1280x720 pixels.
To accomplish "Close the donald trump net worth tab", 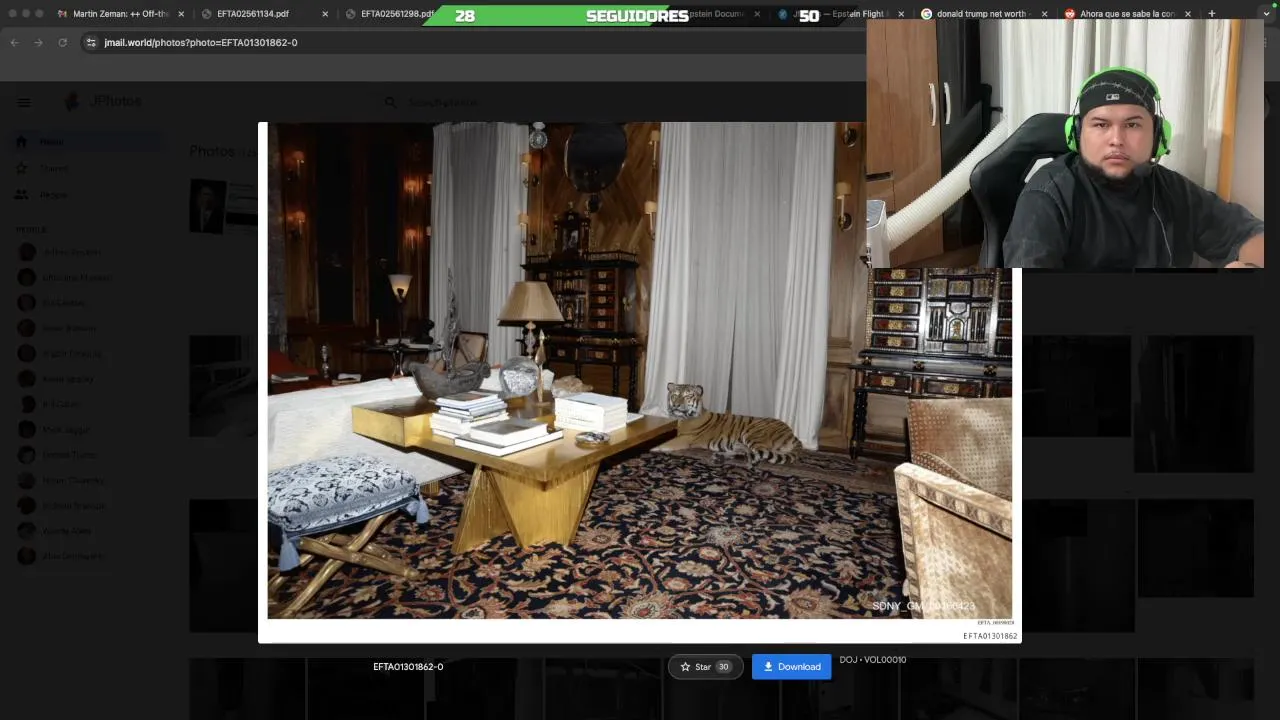I will pyautogui.click(x=1044, y=14).
